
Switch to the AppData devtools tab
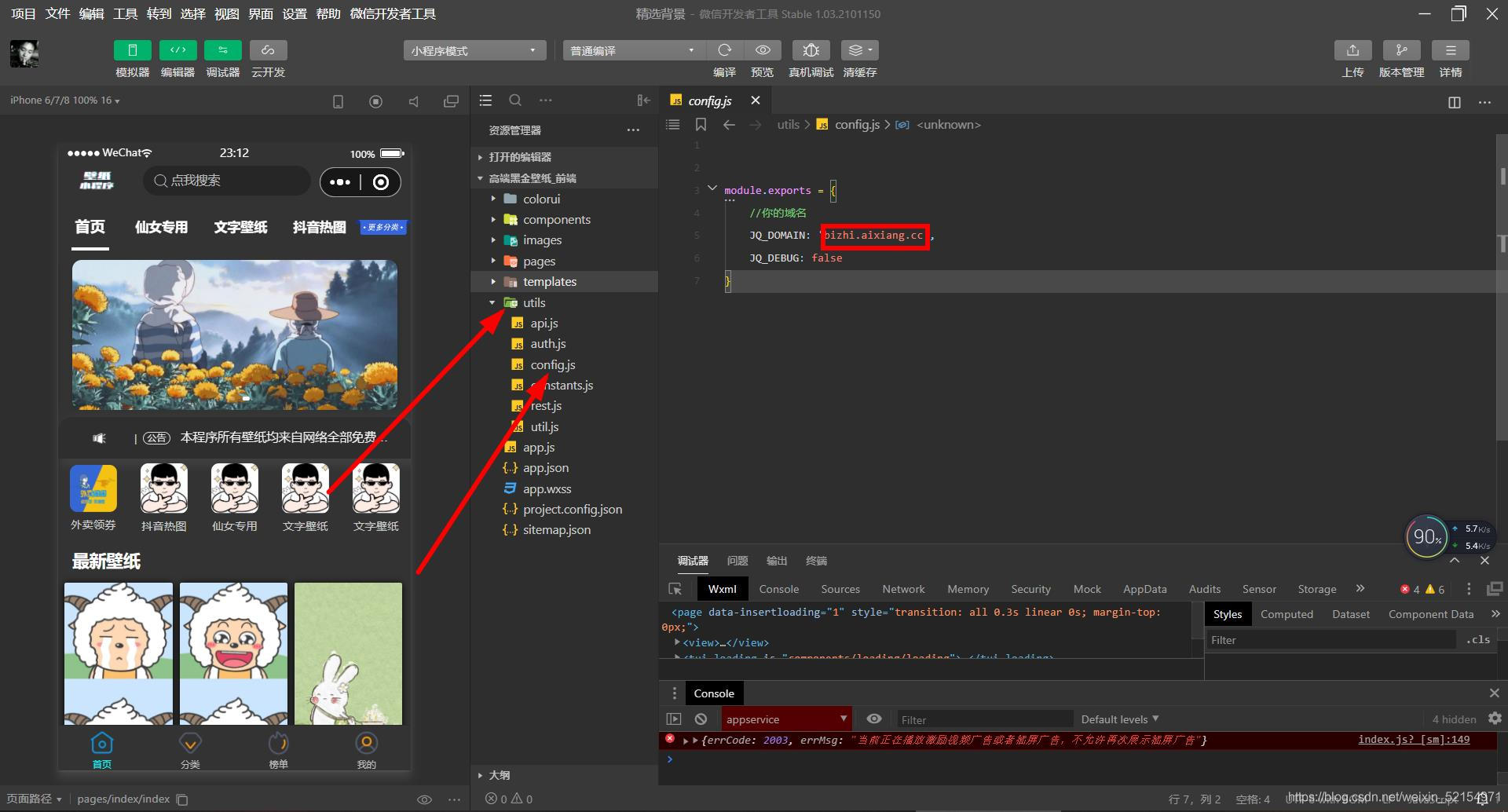coord(1144,589)
